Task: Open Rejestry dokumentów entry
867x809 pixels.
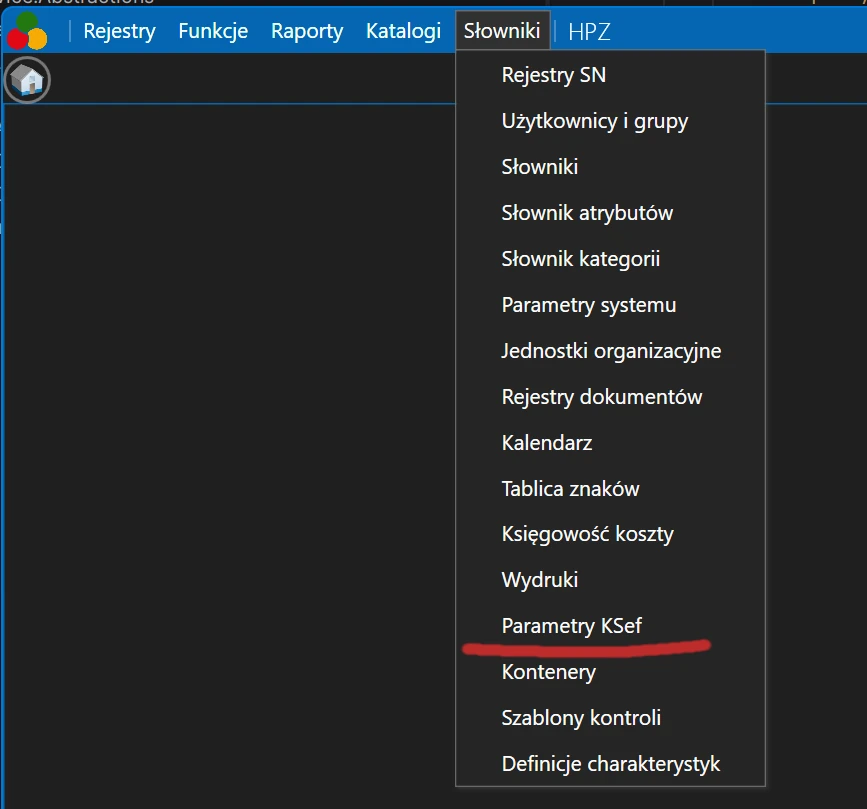Action: 601,397
